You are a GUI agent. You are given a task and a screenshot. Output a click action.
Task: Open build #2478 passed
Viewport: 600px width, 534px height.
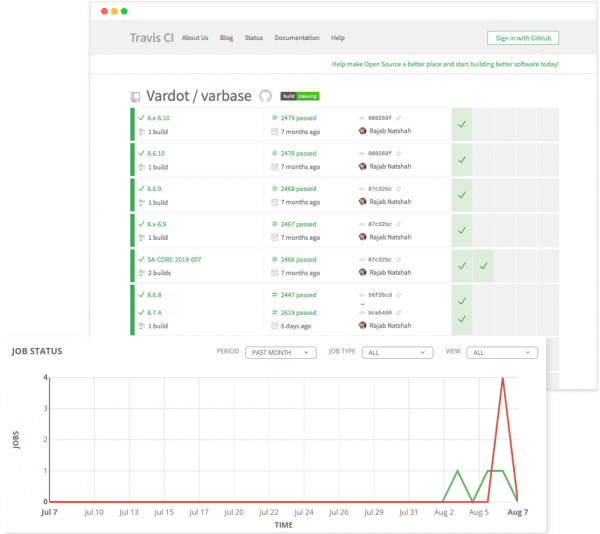(x=298, y=153)
